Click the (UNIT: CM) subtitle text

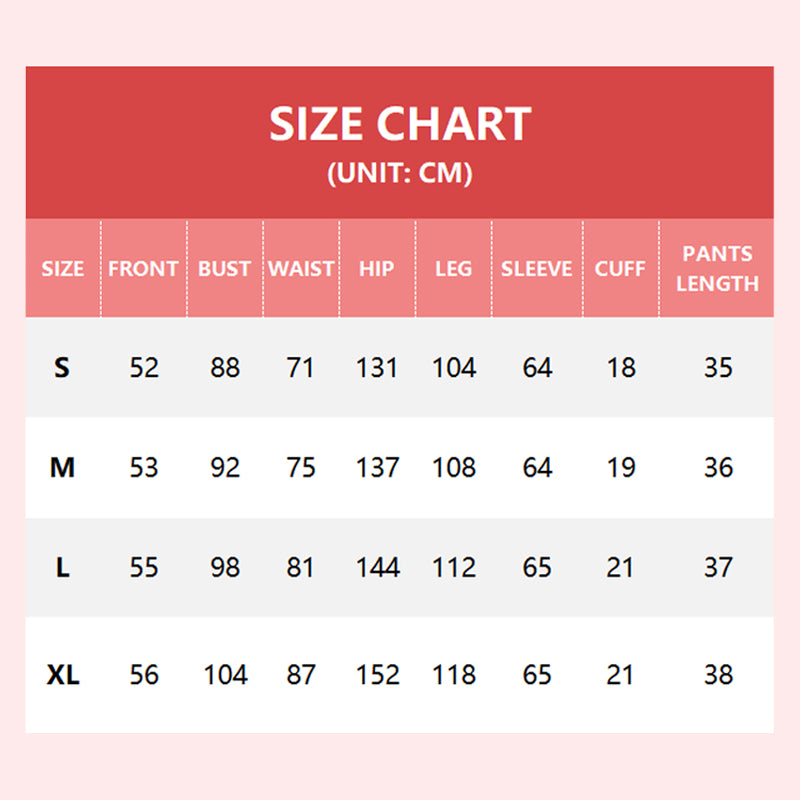click(x=400, y=174)
